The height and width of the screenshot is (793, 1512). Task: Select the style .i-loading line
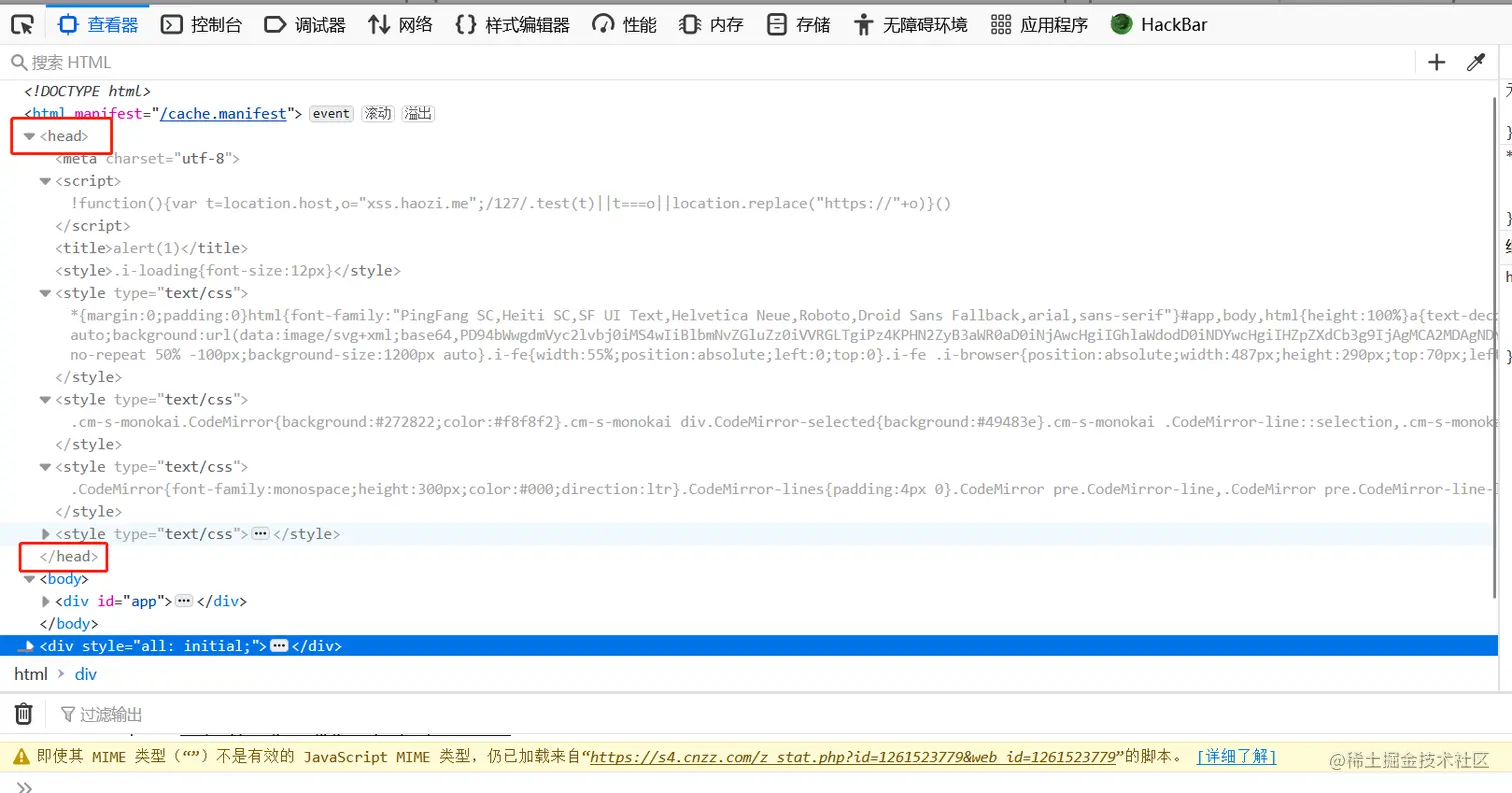(x=228, y=270)
